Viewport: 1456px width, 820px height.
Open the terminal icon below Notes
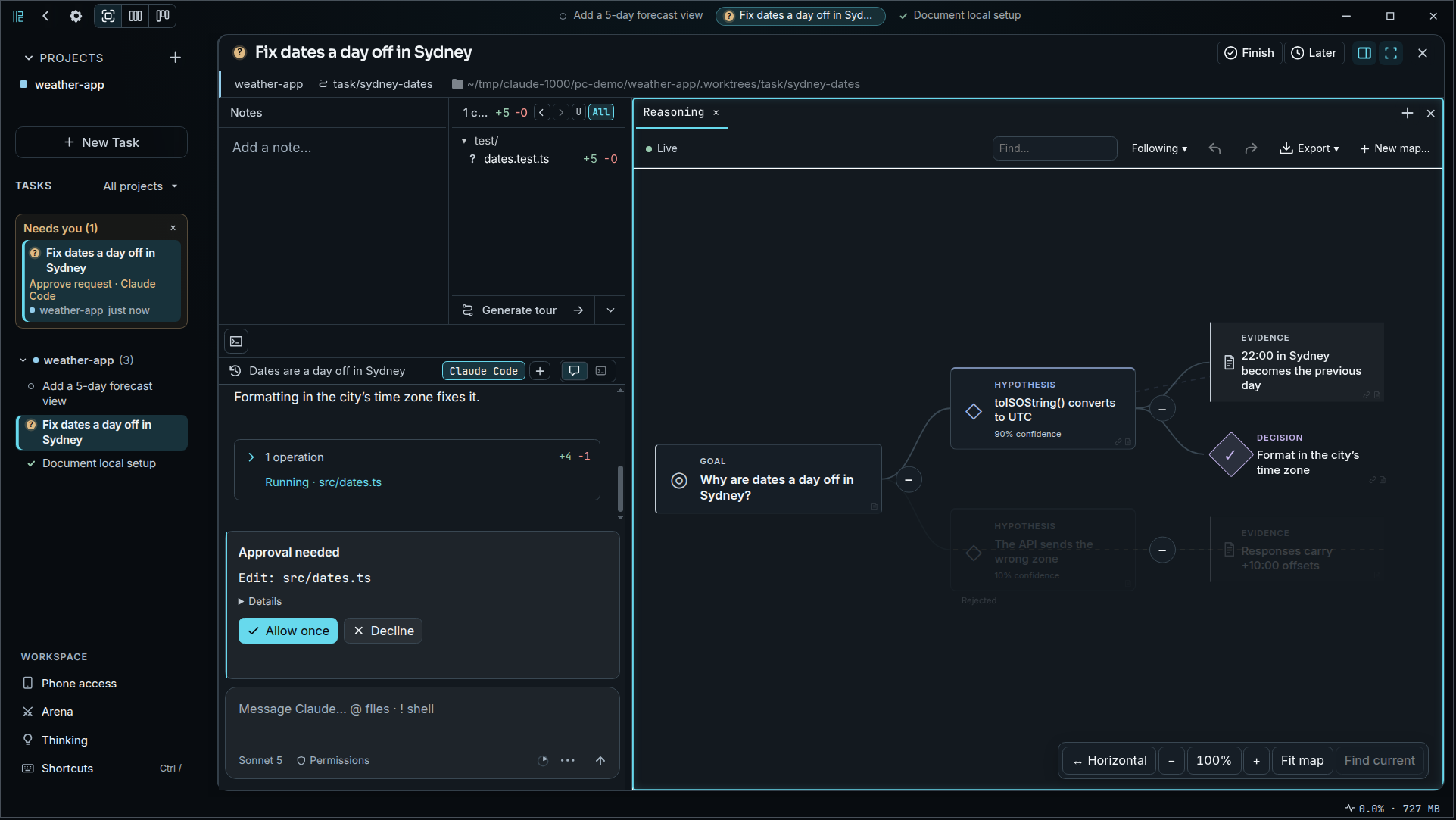236,341
